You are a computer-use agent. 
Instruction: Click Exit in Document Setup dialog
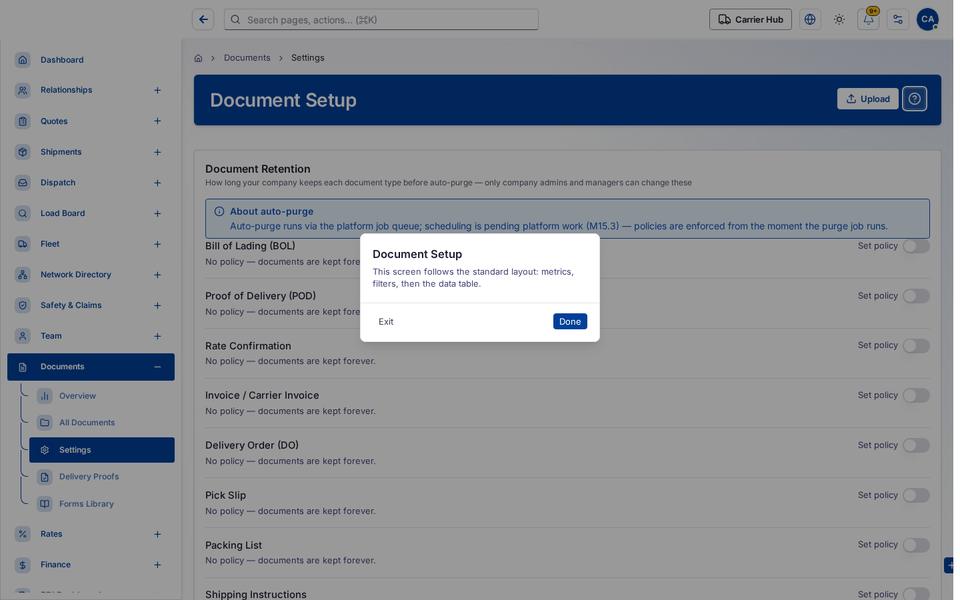click(386, 321)
